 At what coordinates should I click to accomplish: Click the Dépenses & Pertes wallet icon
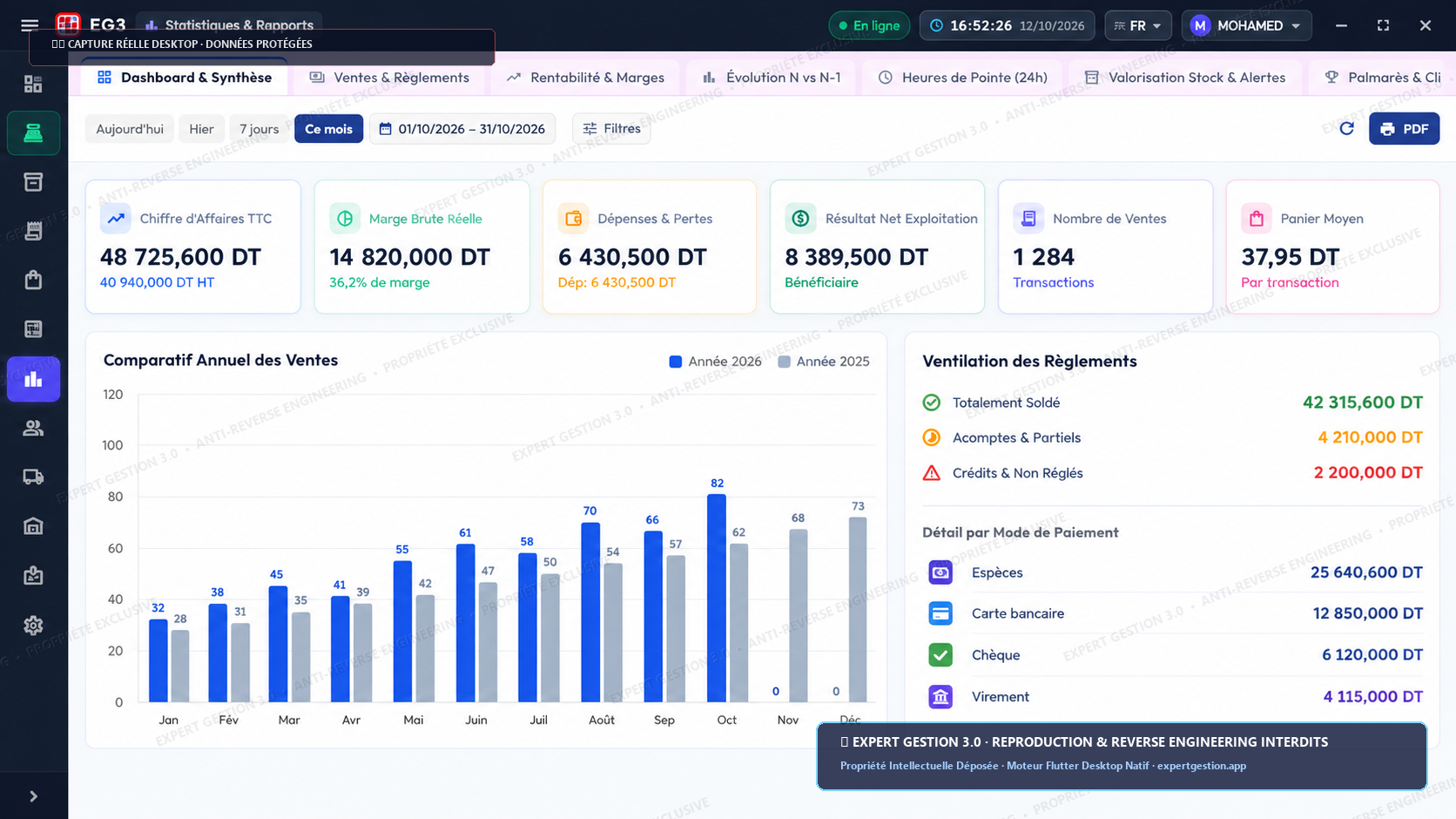click(573, 219)
